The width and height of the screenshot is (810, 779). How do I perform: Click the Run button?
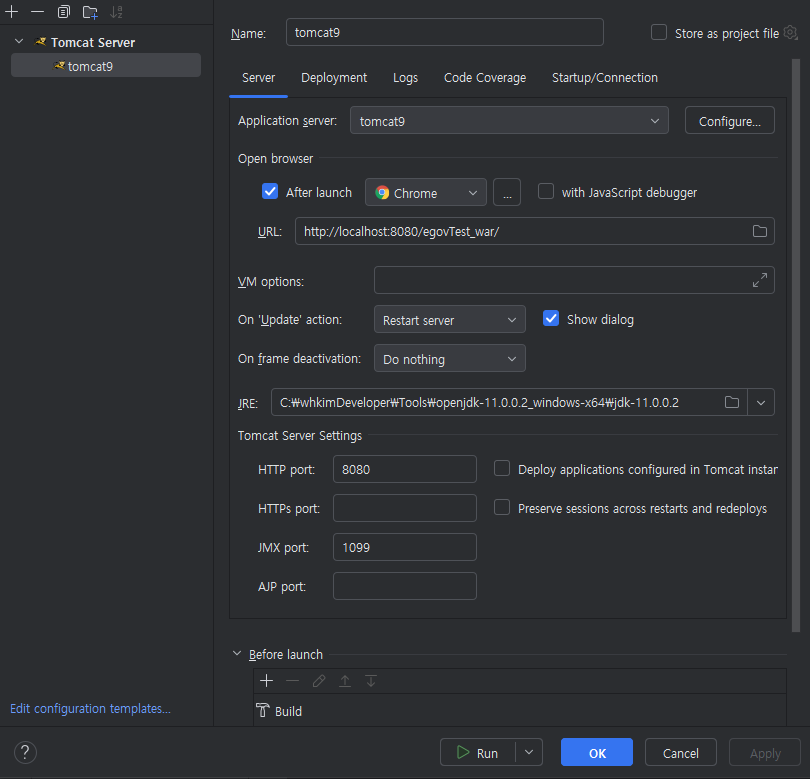point(478,752)
